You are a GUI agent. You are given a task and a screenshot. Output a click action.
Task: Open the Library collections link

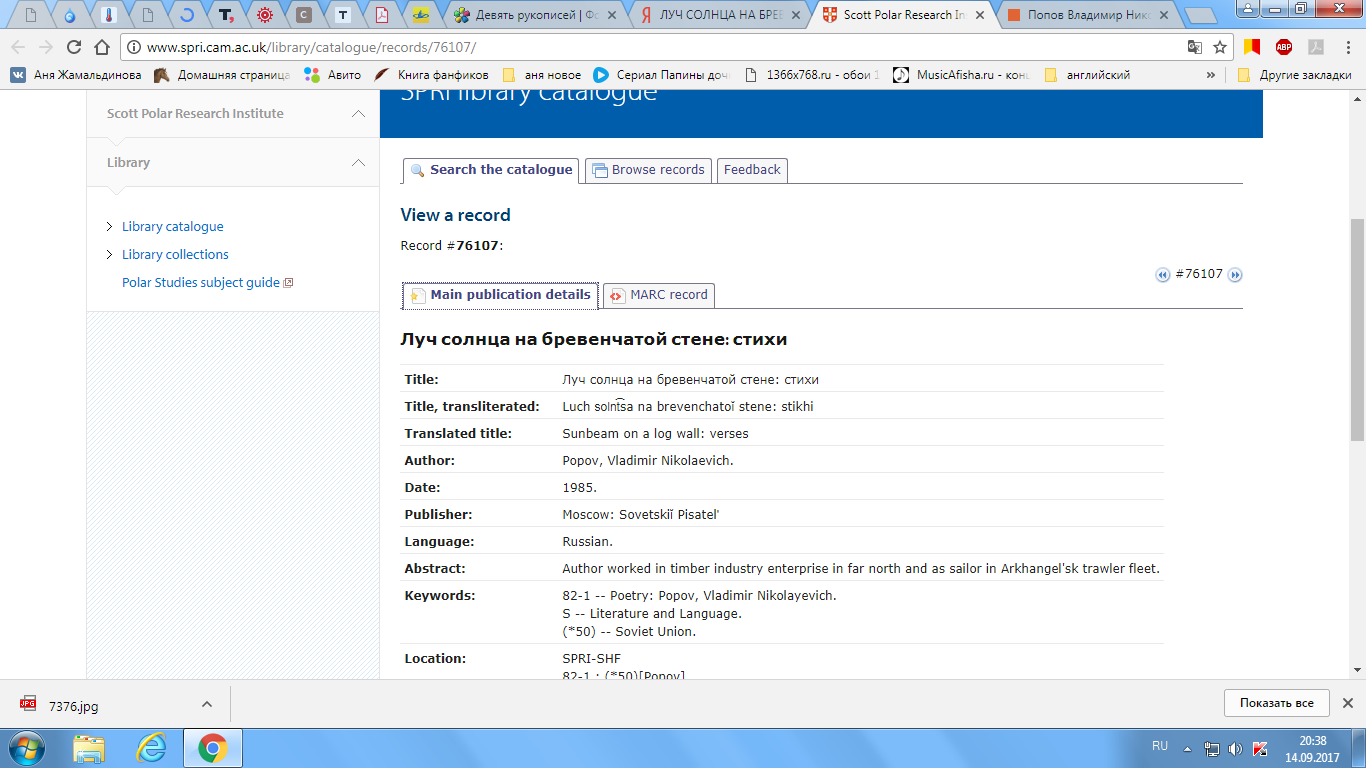[175, 255]
